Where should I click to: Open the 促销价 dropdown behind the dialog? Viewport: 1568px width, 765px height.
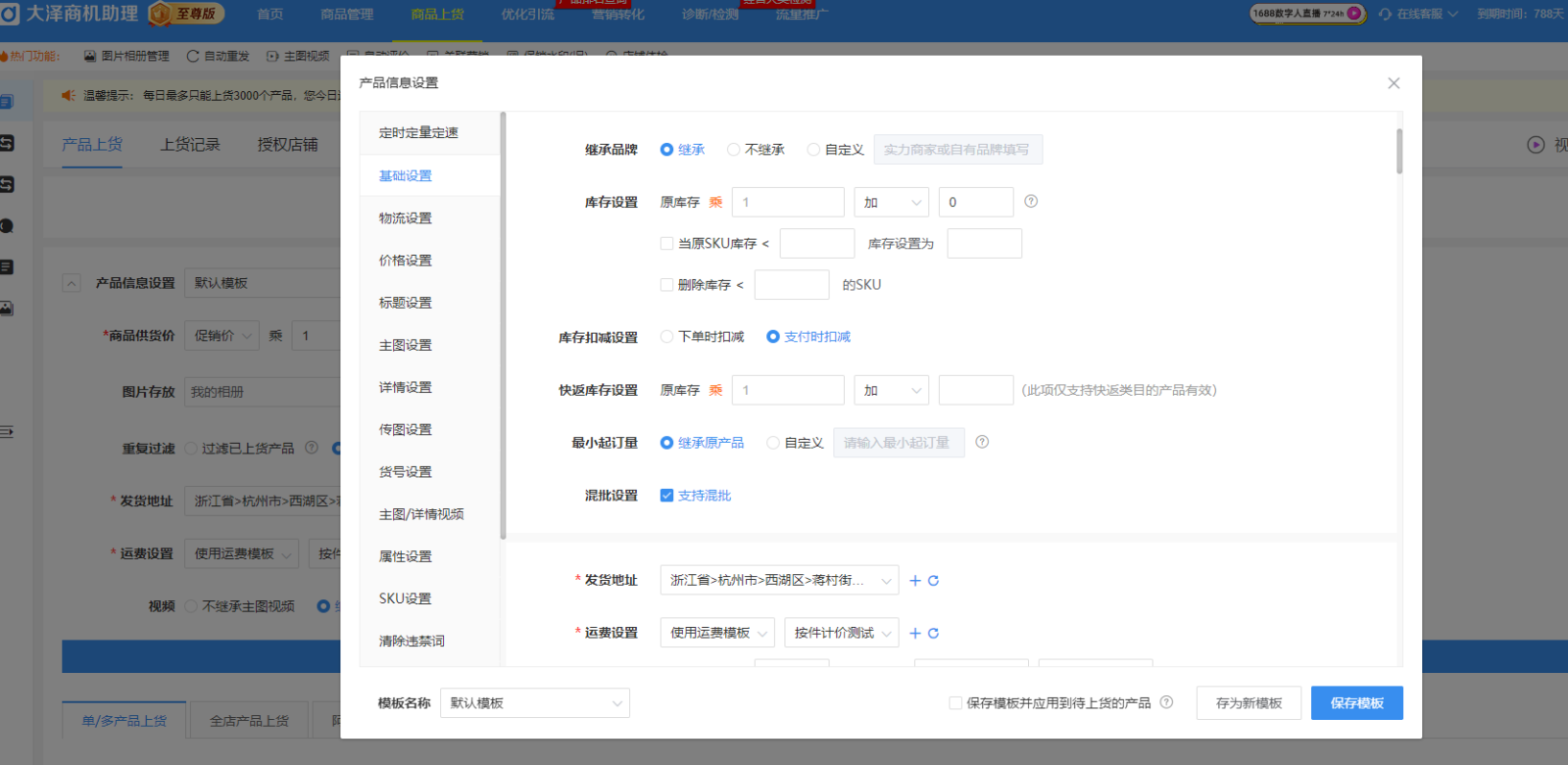221,335
